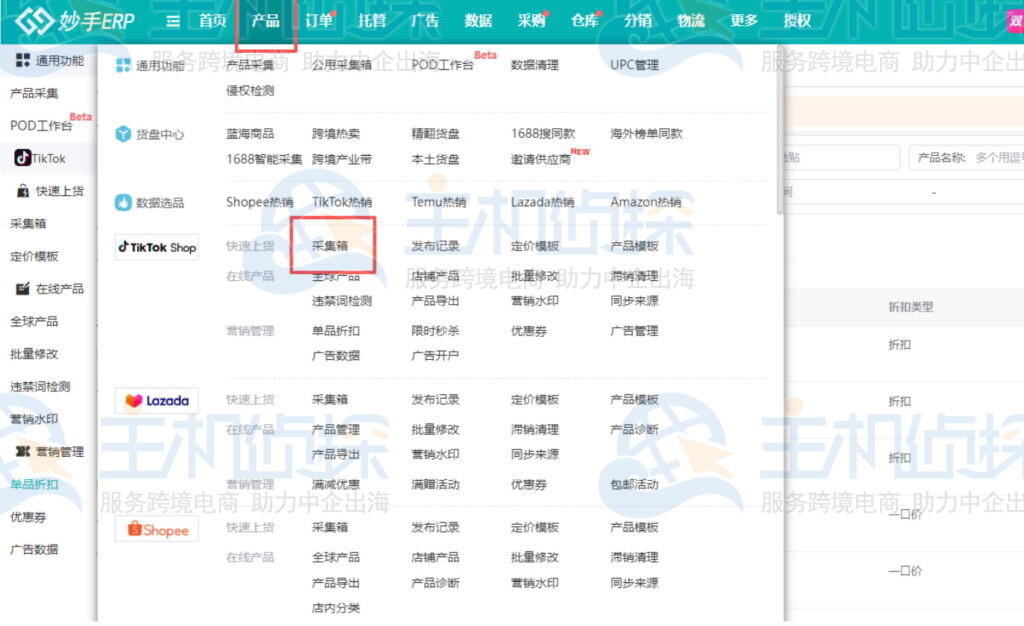Select 首页 from the top navigation

click(214, 19)
